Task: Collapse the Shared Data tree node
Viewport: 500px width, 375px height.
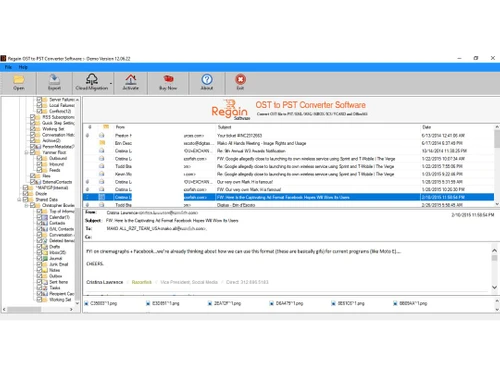Action: coord(19,200)
